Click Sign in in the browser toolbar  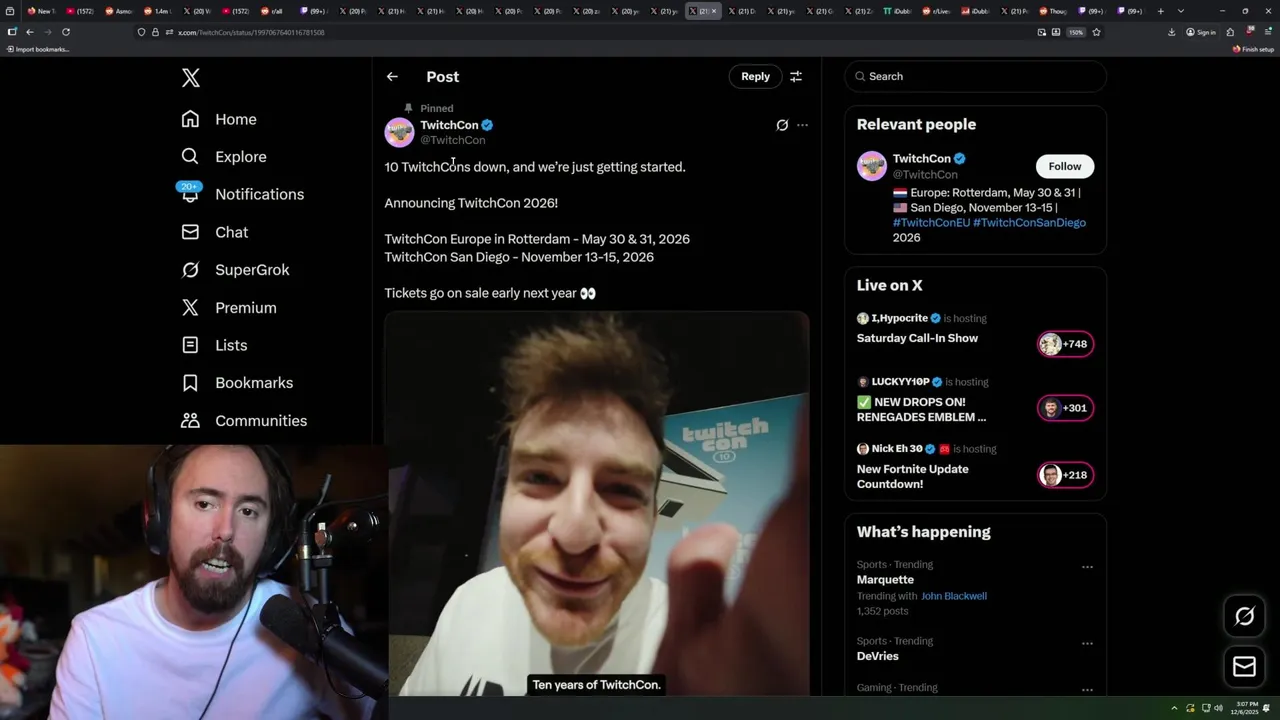[x=1201, y=32]
